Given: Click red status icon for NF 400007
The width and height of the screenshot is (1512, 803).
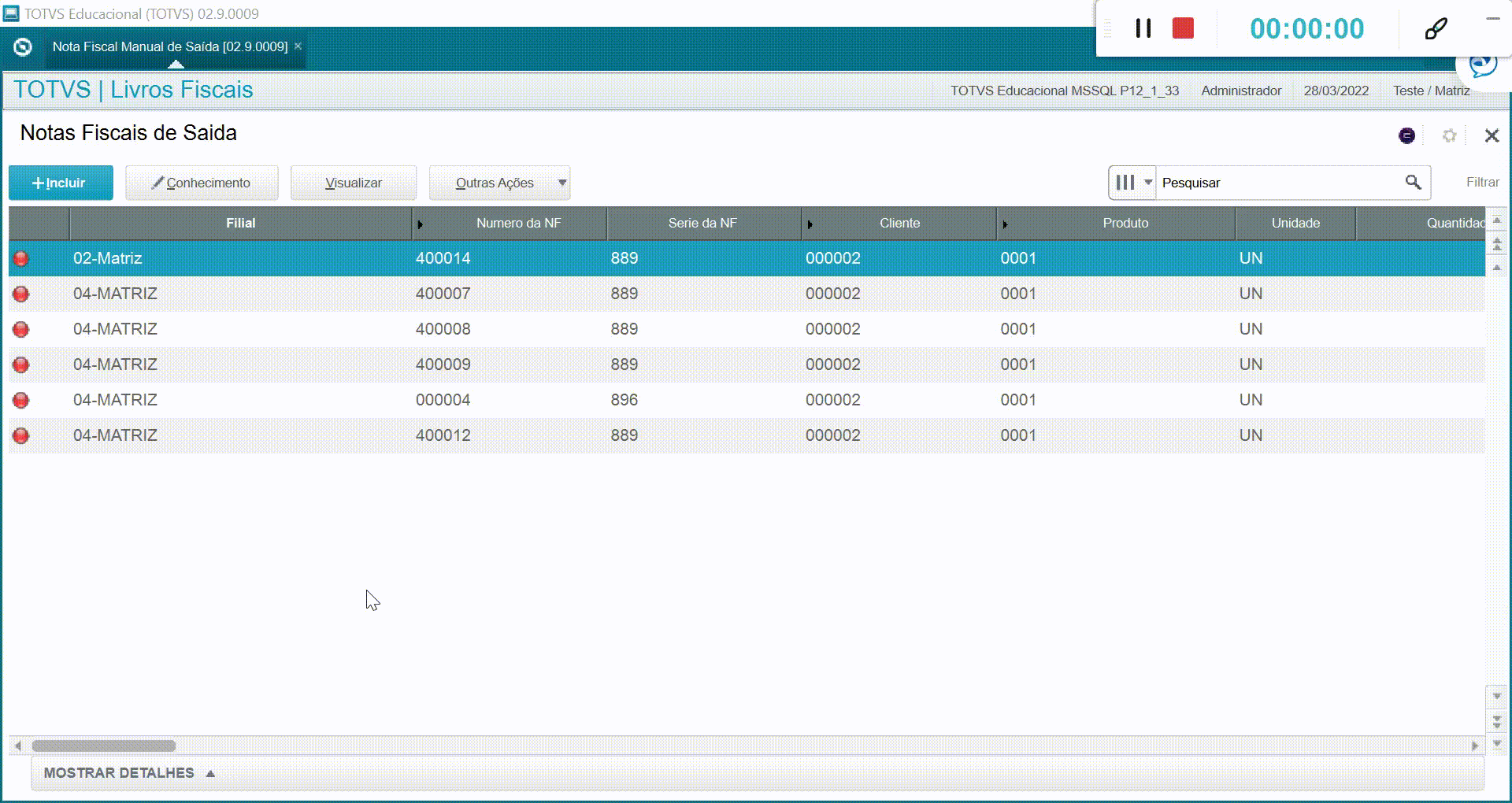Looking at the screenshot, I should coord(21,294).
